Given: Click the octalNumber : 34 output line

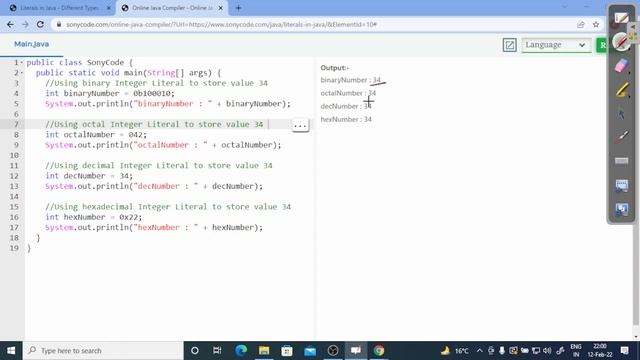Looking at the screenshot, I should point(348,93).
